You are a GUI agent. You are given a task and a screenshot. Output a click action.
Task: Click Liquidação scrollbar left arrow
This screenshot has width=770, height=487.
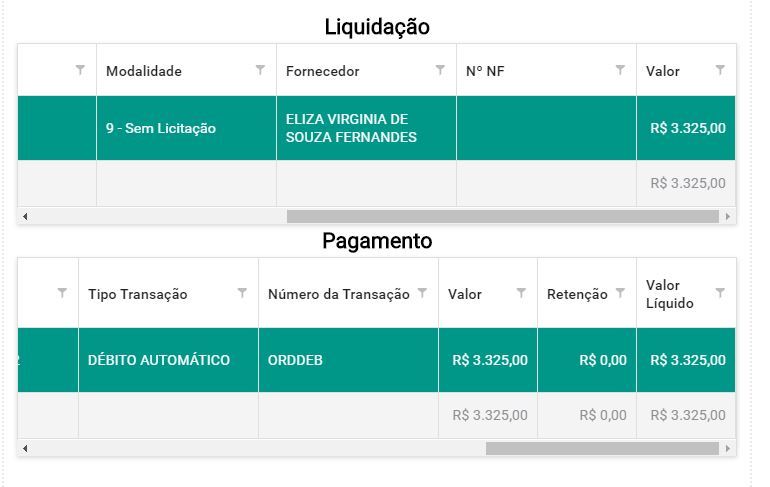[25, 216]
